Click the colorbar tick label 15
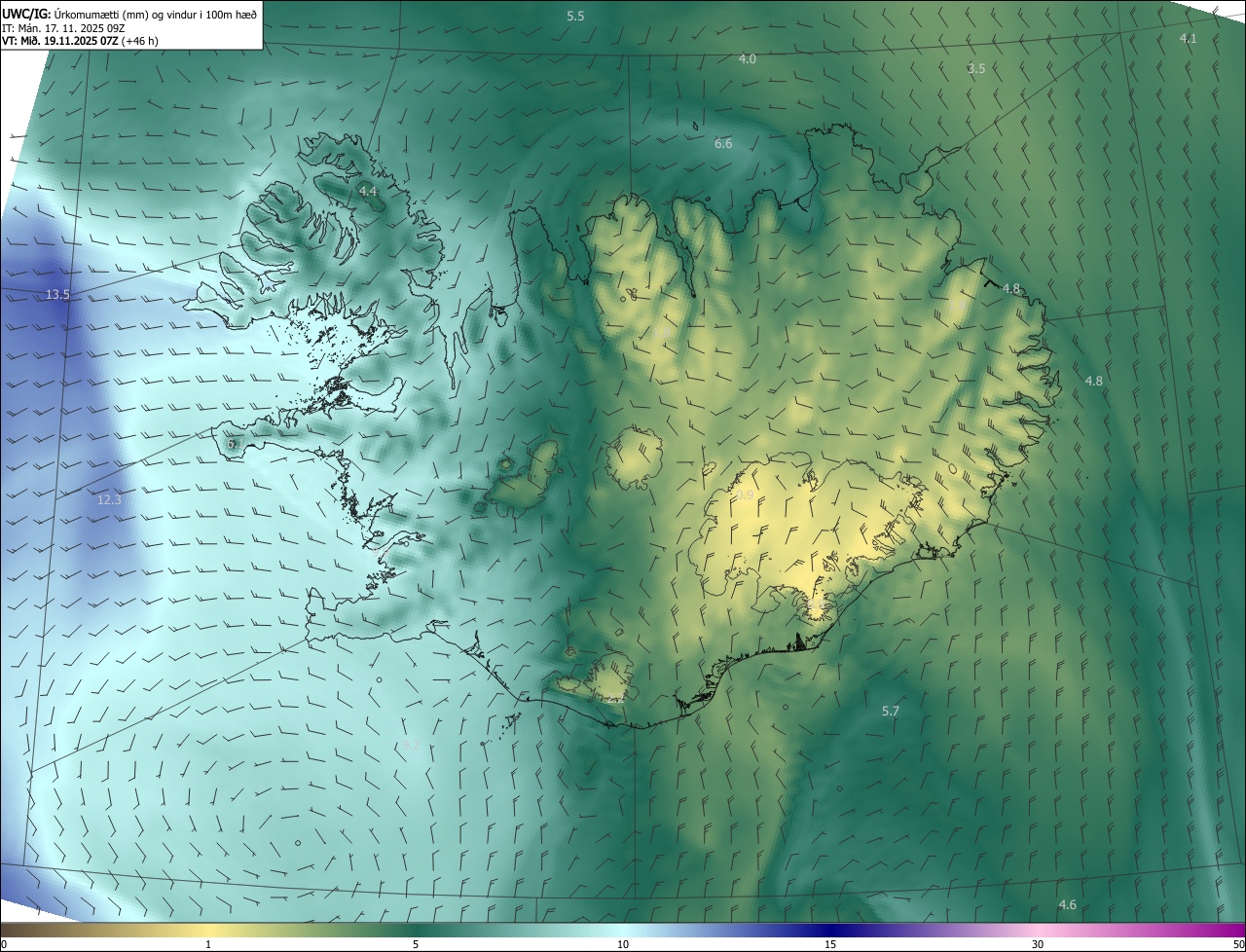The height and width of the screenshot is (952, 1246). (x=830, y=944)
